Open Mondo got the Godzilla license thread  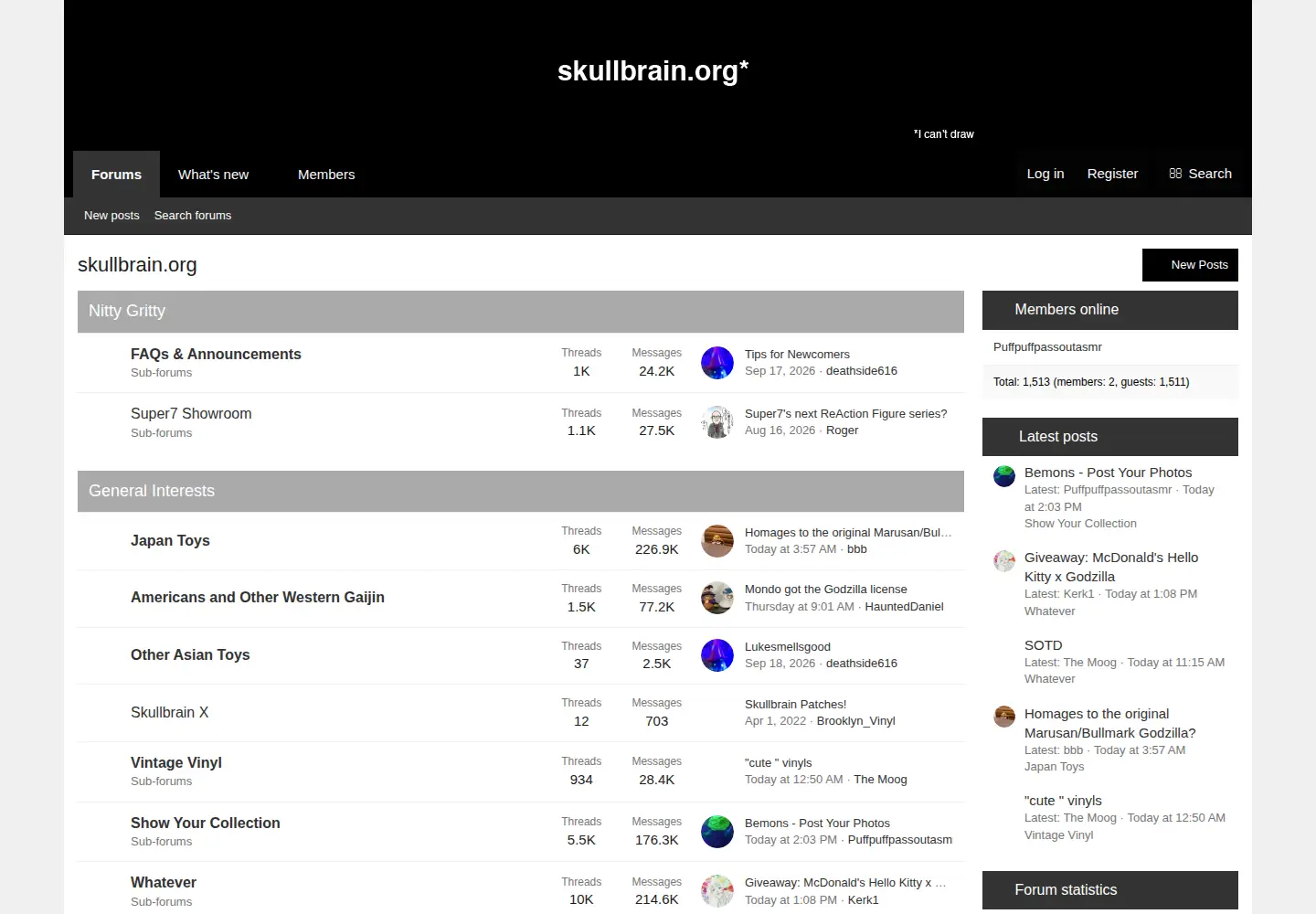(x=826, y=590)
